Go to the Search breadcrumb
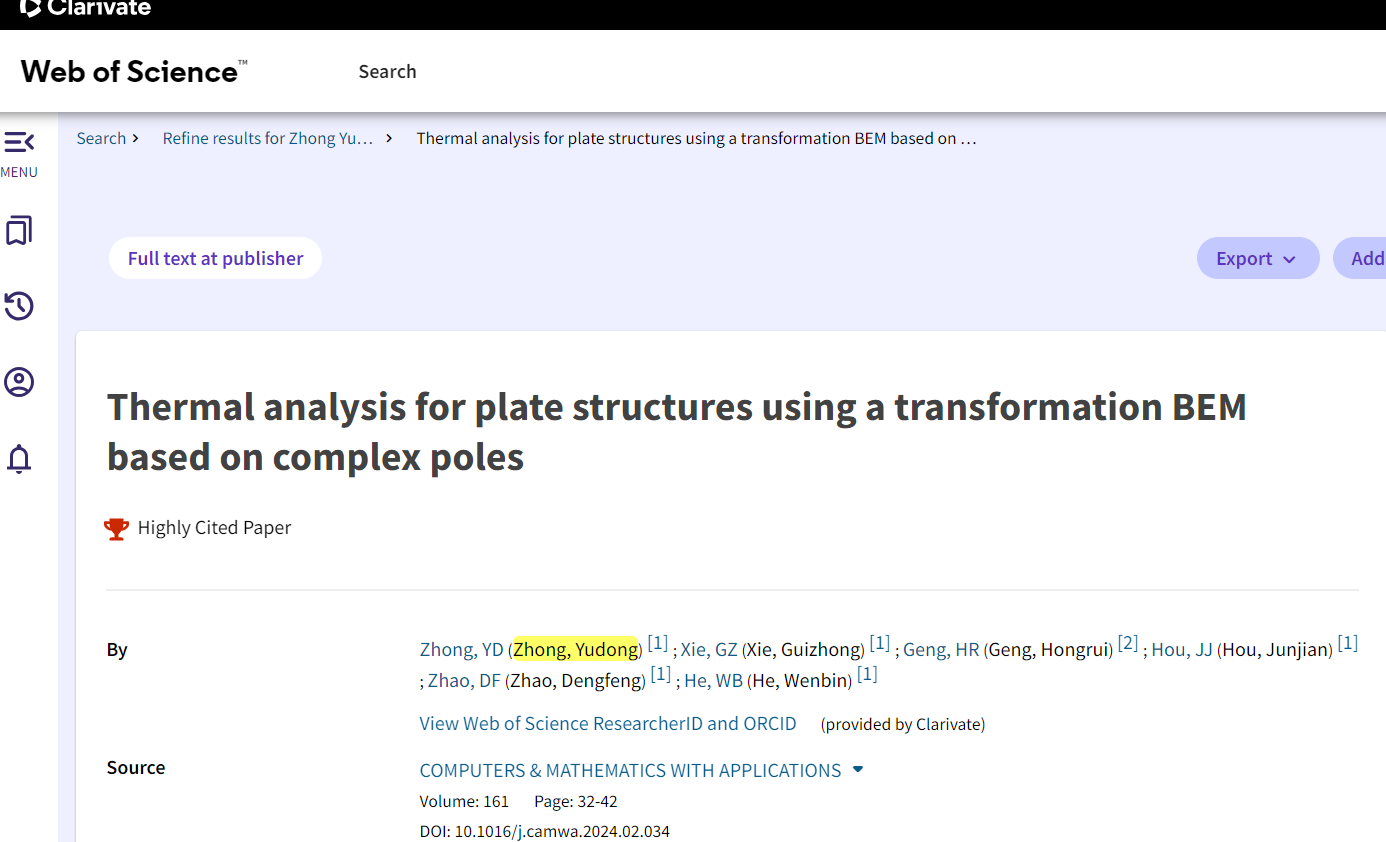Screen dimensions: 1386x842 pyautogui.click(x=101, y=138)
